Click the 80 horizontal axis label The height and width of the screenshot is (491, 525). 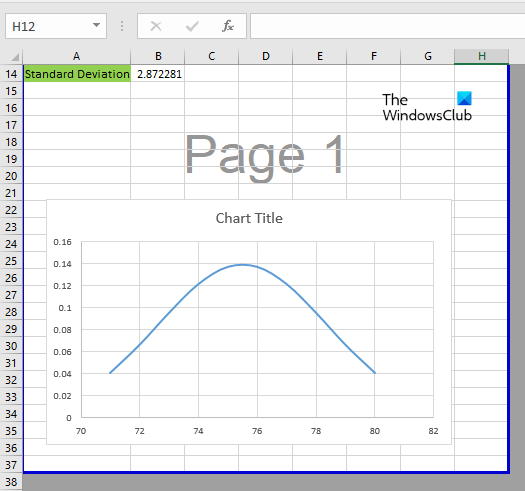click(x=375, y=431)
